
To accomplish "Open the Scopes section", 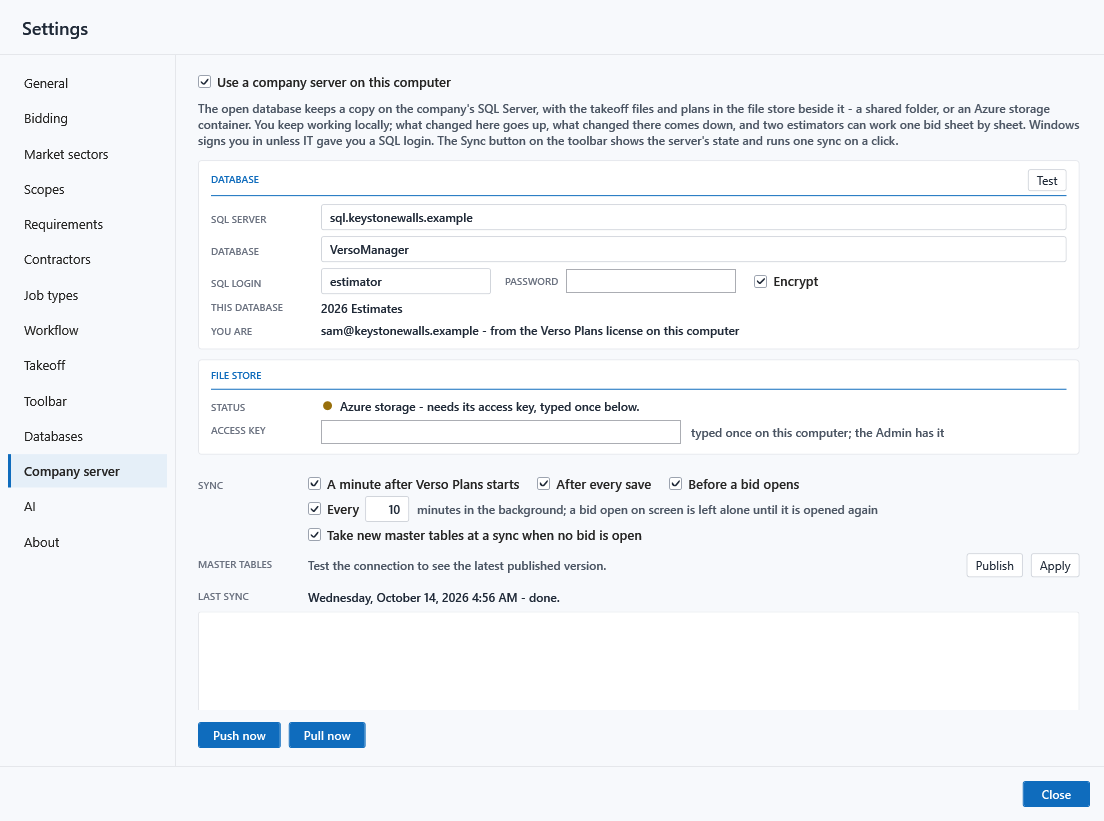I will click(44, 189).
